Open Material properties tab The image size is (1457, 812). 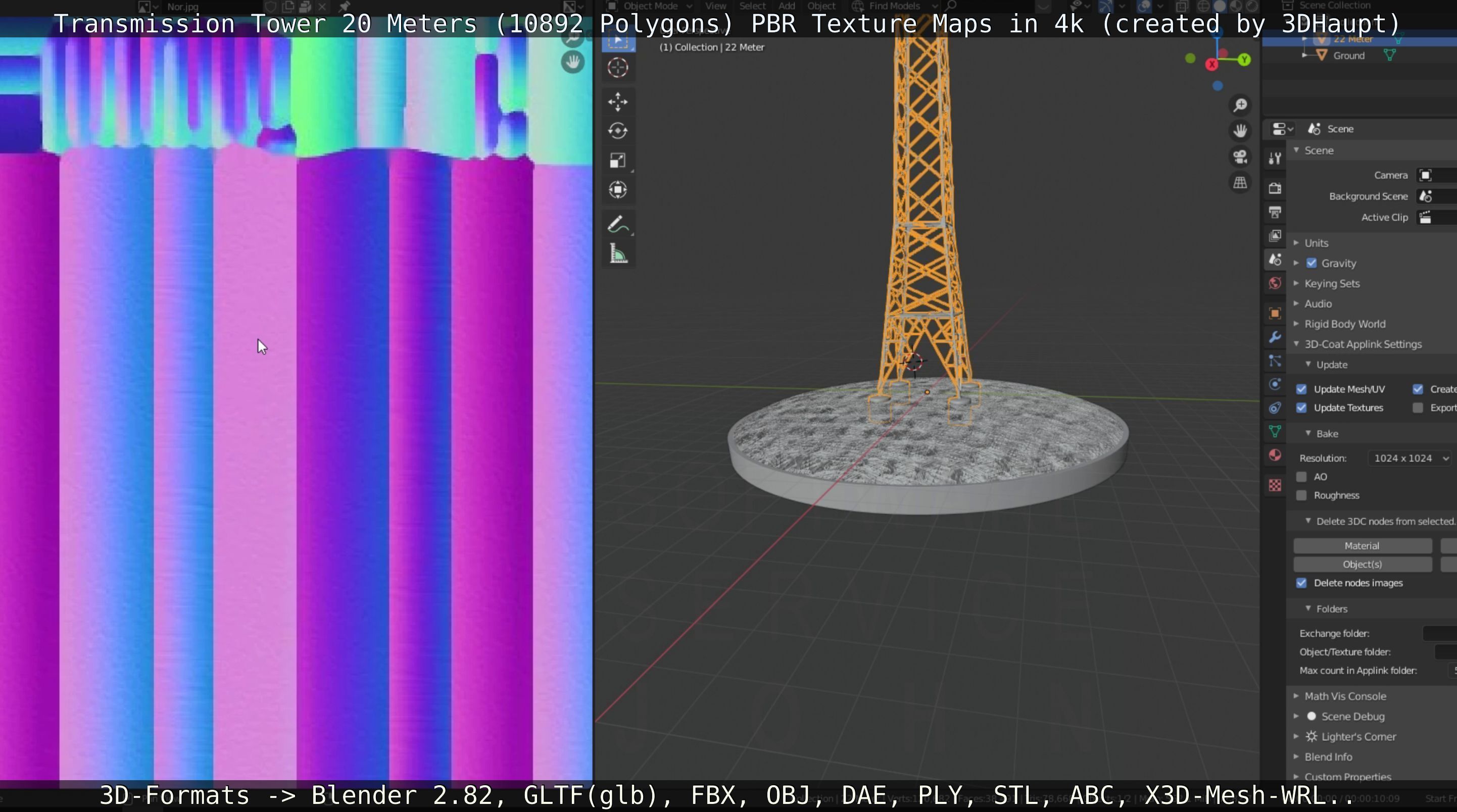1275,455
